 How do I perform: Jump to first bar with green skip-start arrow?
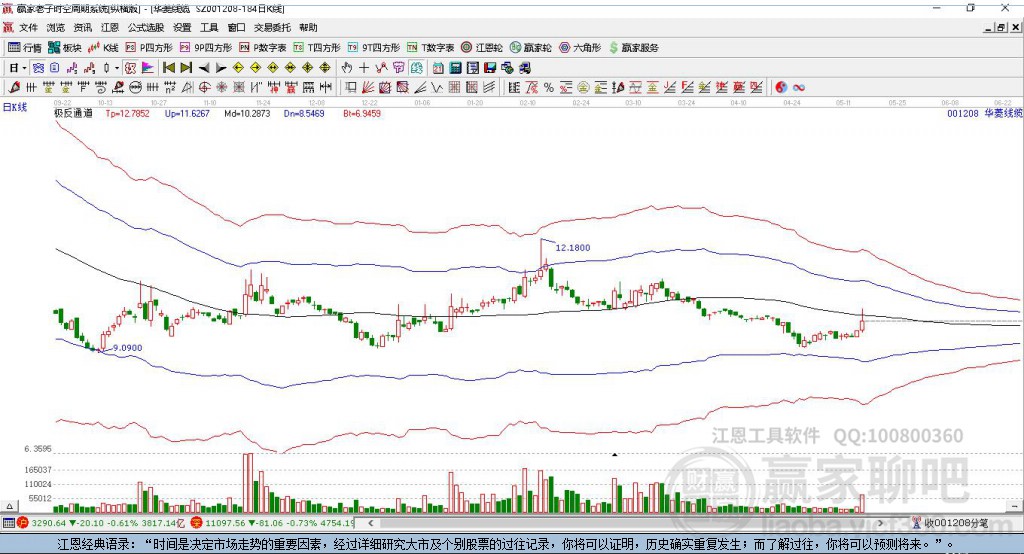coord(169,68)
